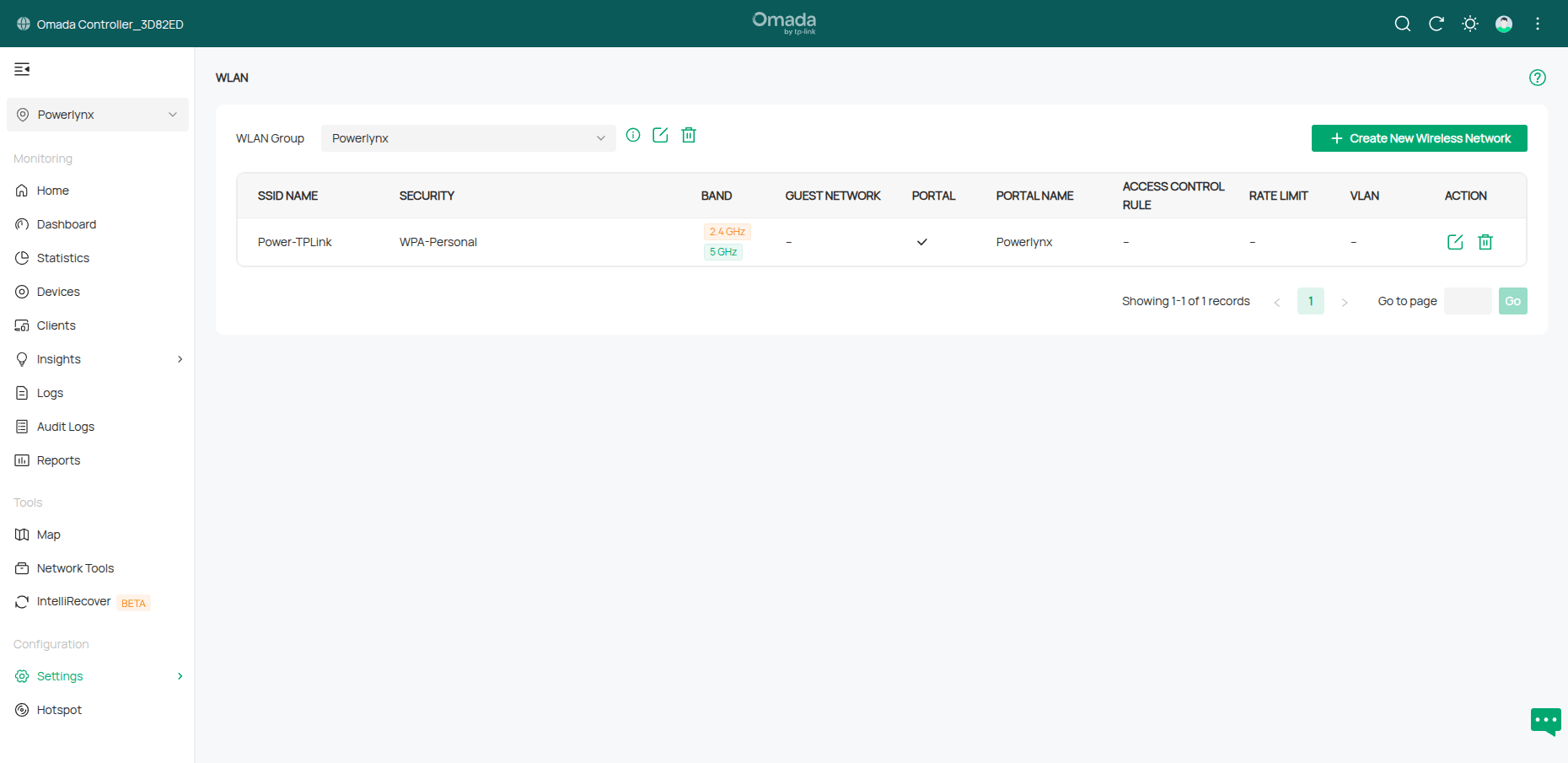The image size is (1568, 763).
Task: Open the Powerlynx site selector
Action: [98, 115]
